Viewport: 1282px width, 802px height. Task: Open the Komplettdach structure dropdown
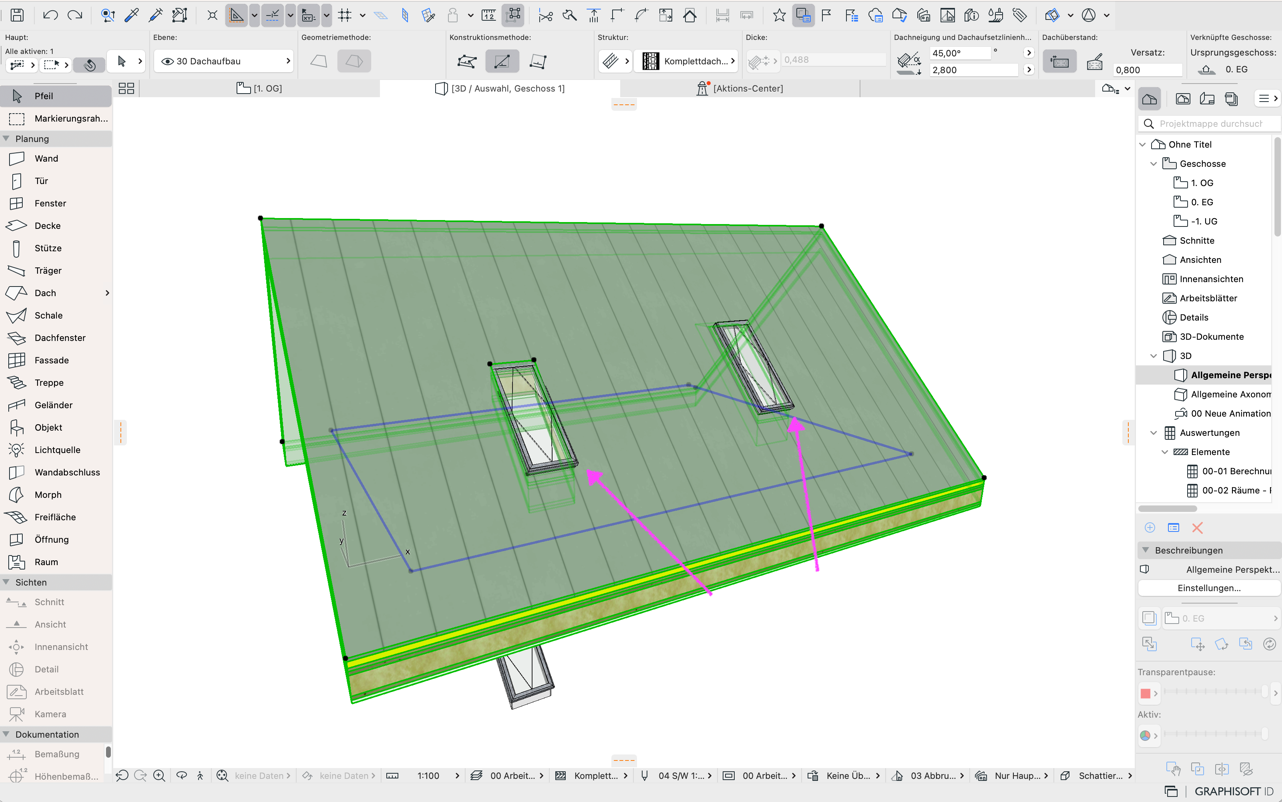pyautogui.click(x=687, y=61)
